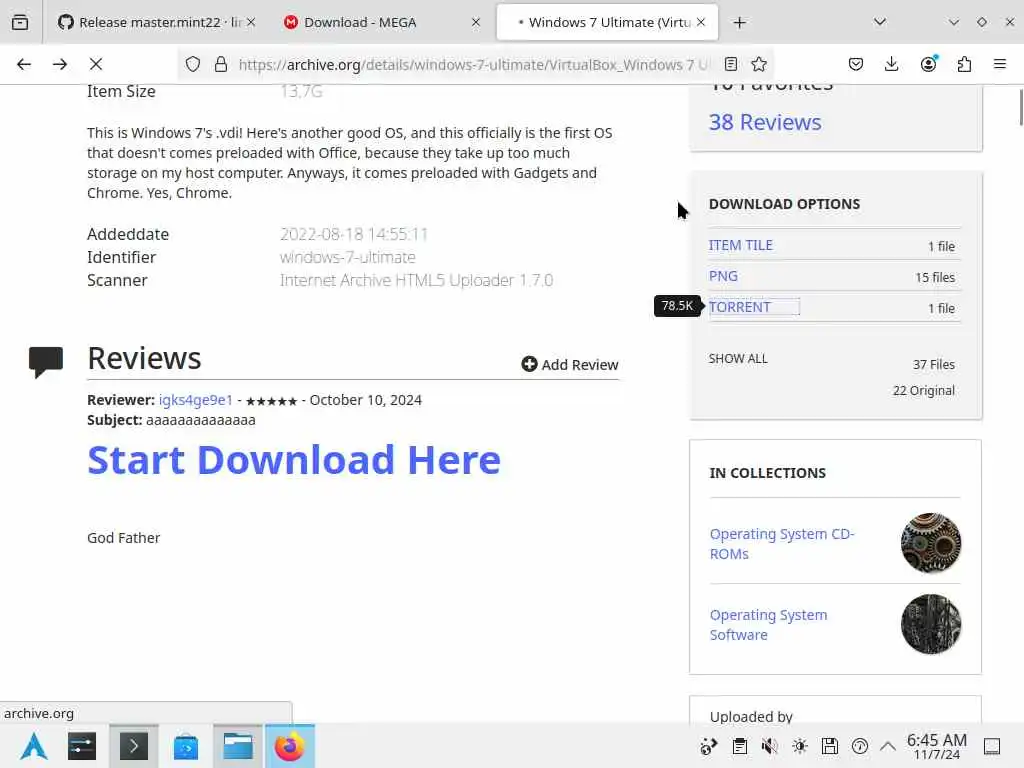1024x768 pixels.
Task: Open a new tab
Action: point(739,23)
